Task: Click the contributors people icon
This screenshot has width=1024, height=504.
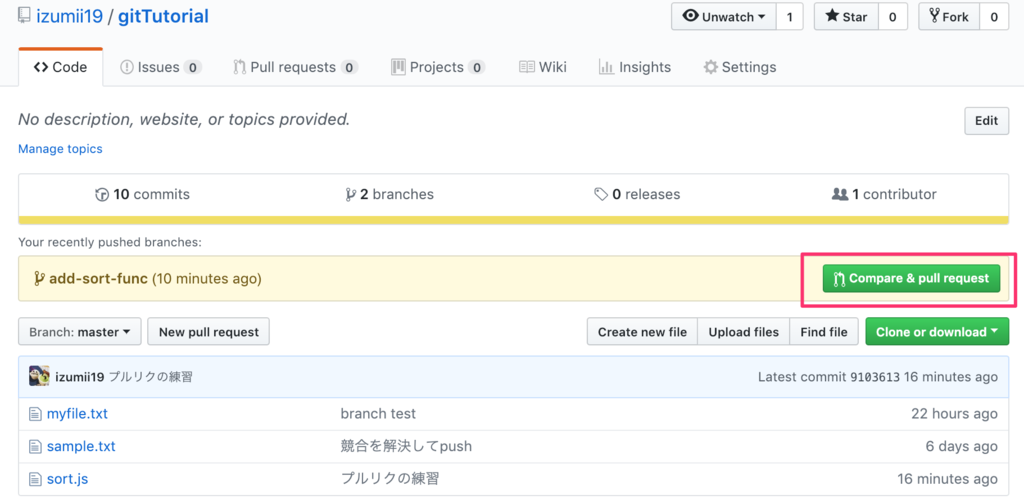Action: [x=840, y=195]
